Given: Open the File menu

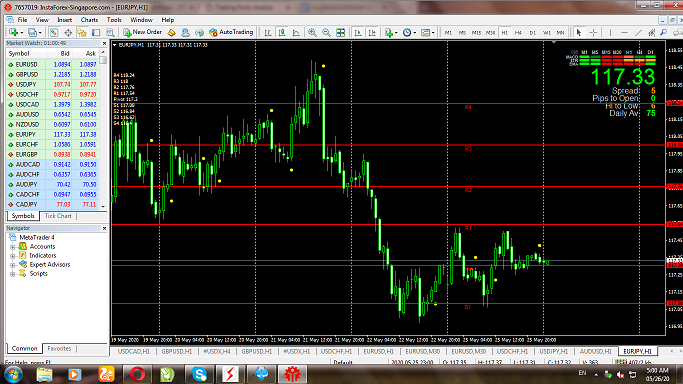Looking at the screenshot, I should 22,20.
